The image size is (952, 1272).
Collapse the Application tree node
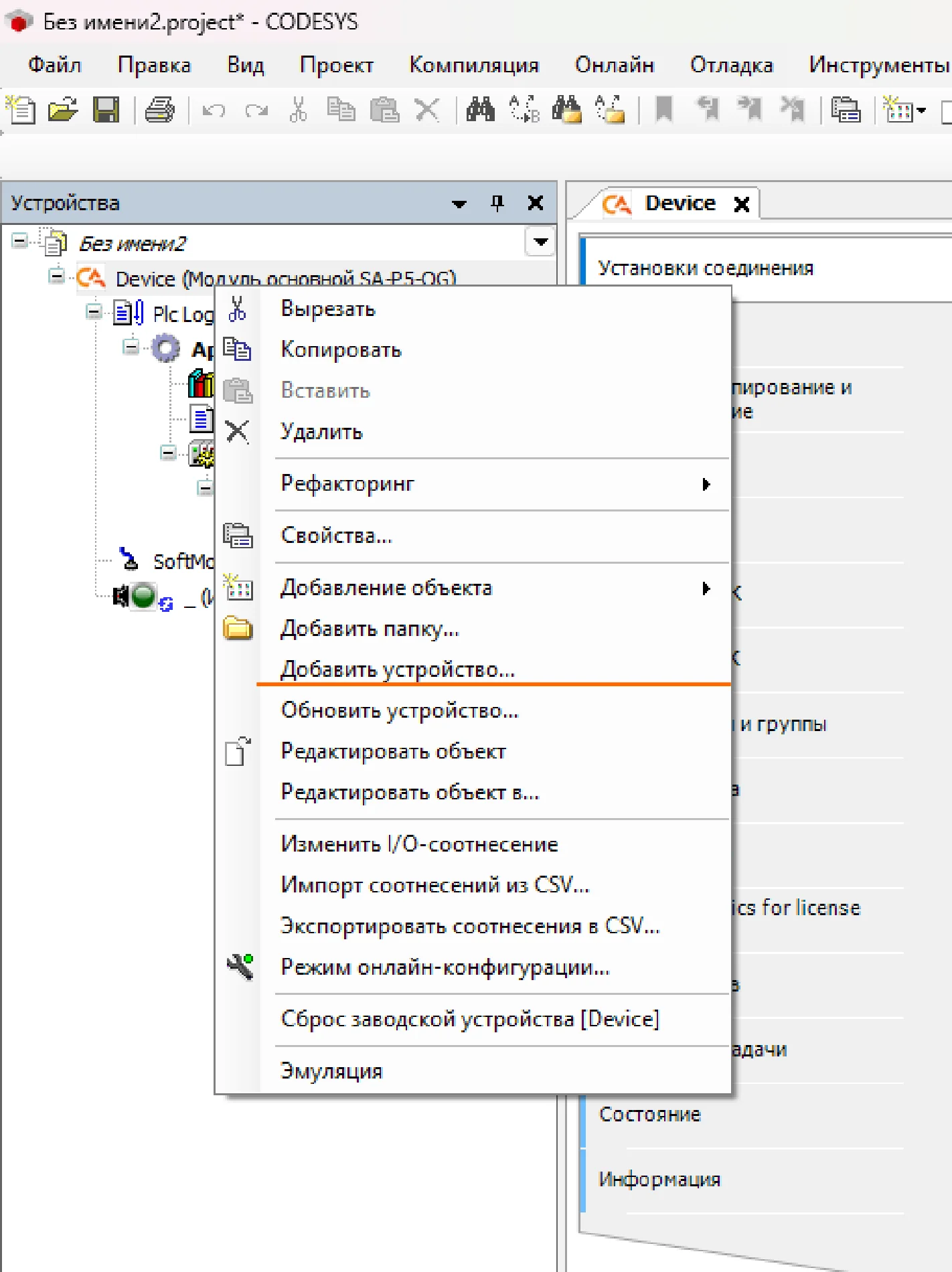pos(131,347)
